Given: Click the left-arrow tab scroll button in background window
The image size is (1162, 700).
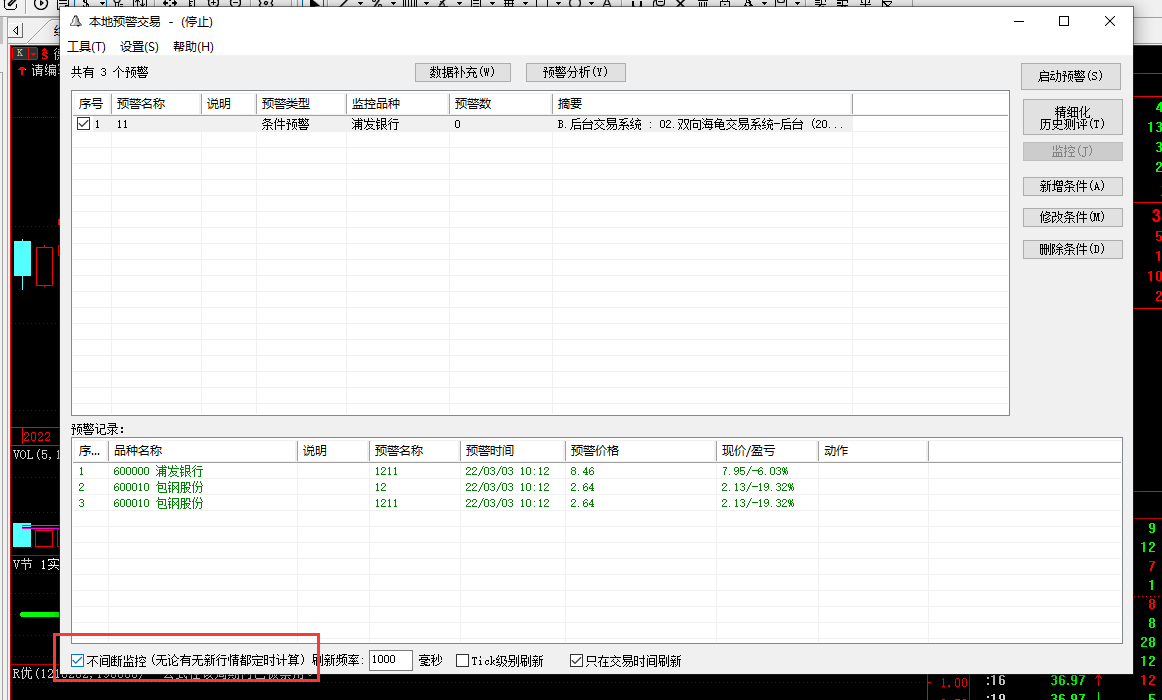Looking at the screenshot, I should pyautogui.click(x=16, y=31).
